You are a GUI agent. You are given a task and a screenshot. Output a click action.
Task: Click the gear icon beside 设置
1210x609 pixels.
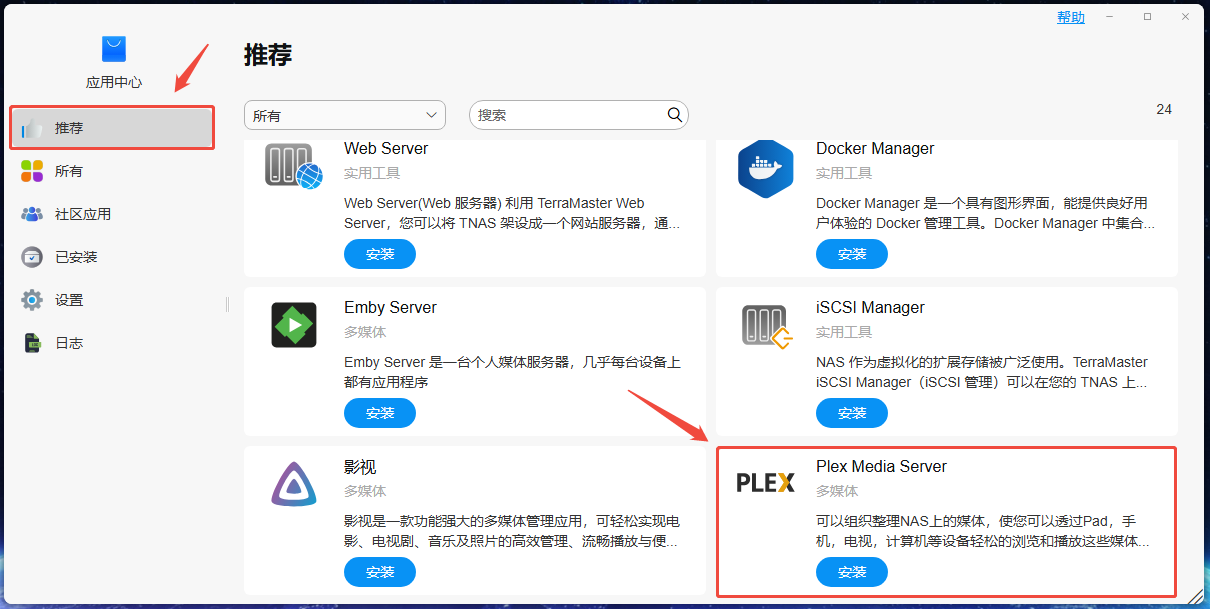[x=33, y=300]
